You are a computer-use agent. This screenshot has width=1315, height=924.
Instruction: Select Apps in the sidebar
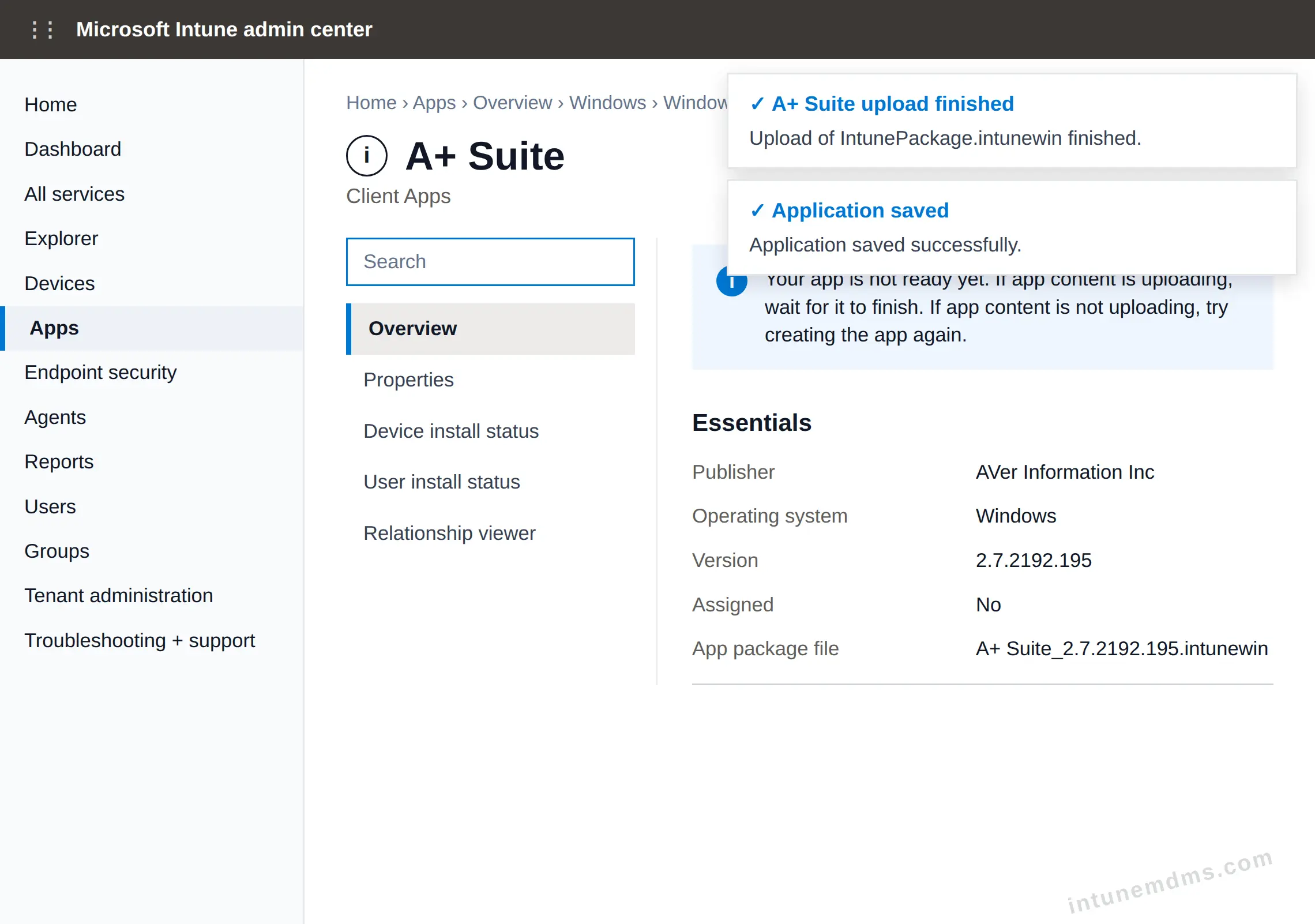pos(152,328)
